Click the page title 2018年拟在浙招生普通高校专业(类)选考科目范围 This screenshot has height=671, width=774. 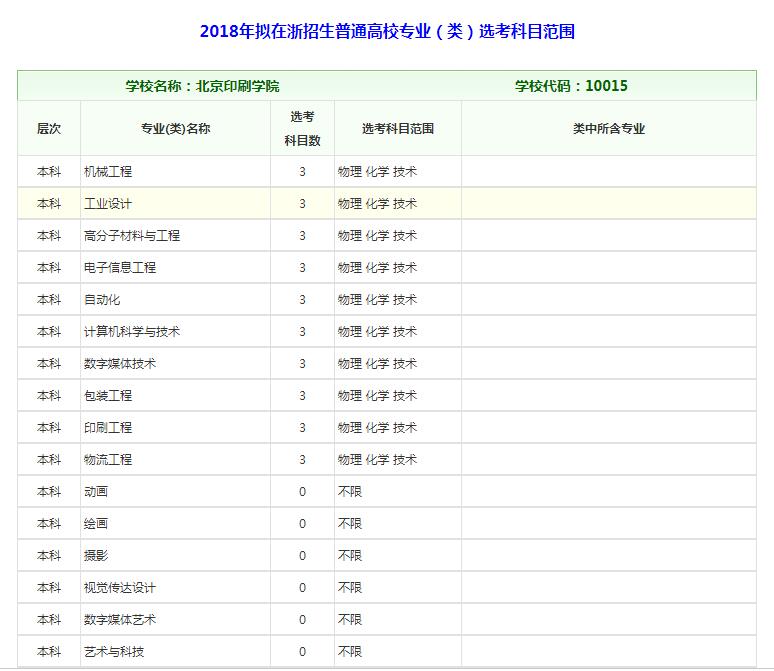click(387, 32)
